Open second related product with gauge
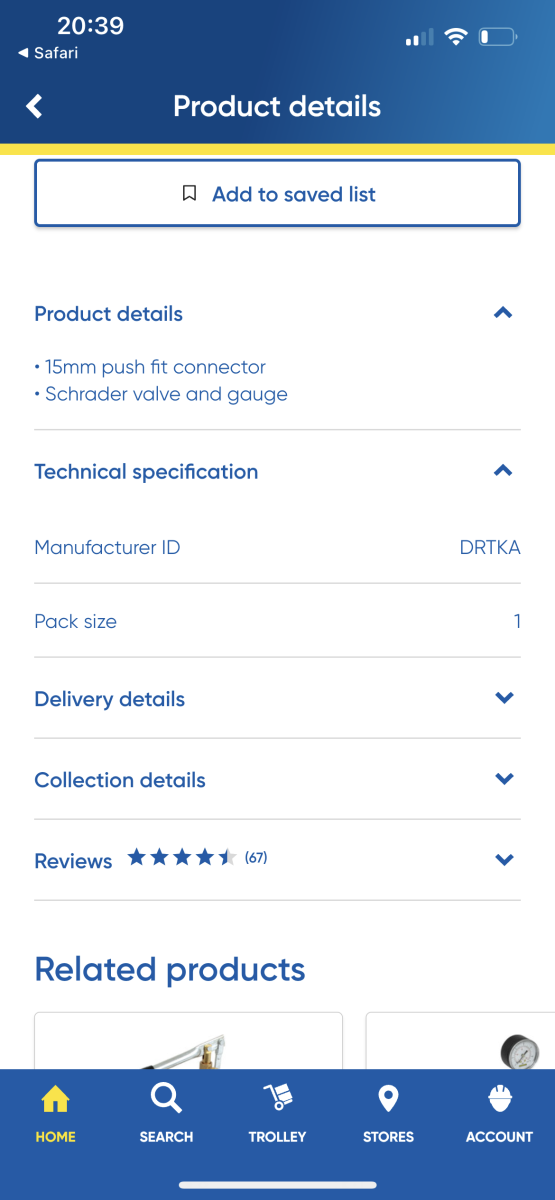This screenshot has height=1200, width=555. (460, 1040)
